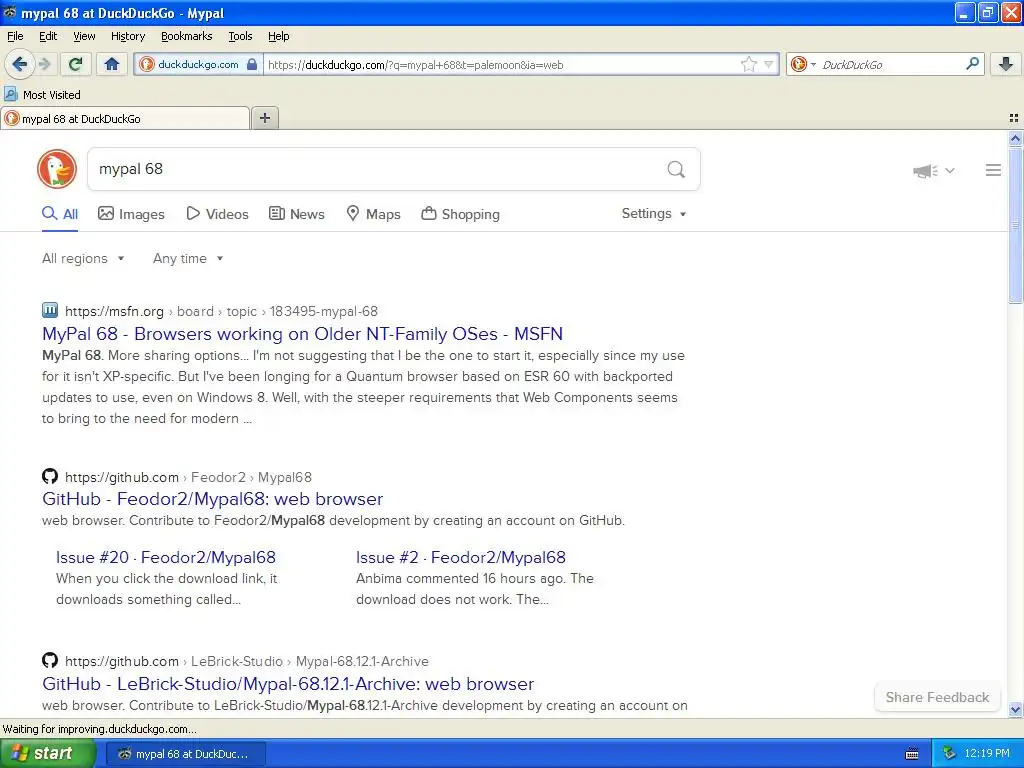Open the DuckDuckGo hamburger menu
Viewport: 1024px width, 768px height.
click(993, 170)
